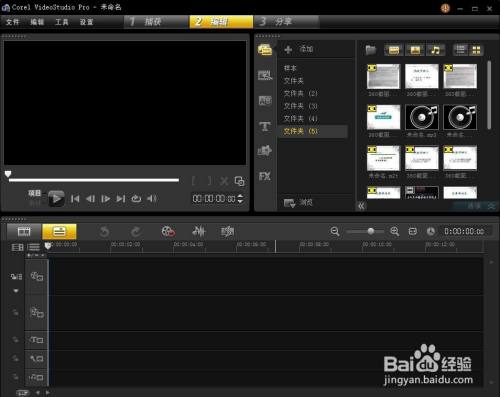Switch to storyboard view
This screenshot has width=500, height=397.
point(24,231)
